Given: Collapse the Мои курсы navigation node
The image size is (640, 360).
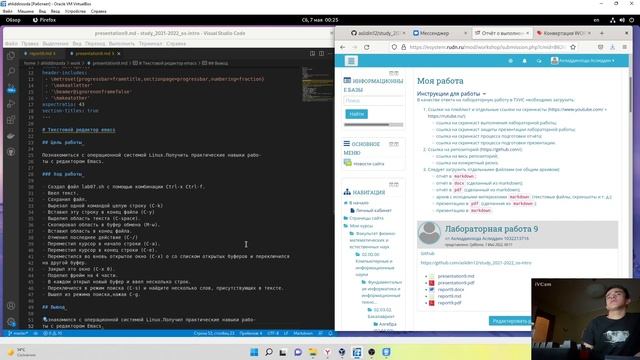Looking at the screenshot, I should pos(346,226).
